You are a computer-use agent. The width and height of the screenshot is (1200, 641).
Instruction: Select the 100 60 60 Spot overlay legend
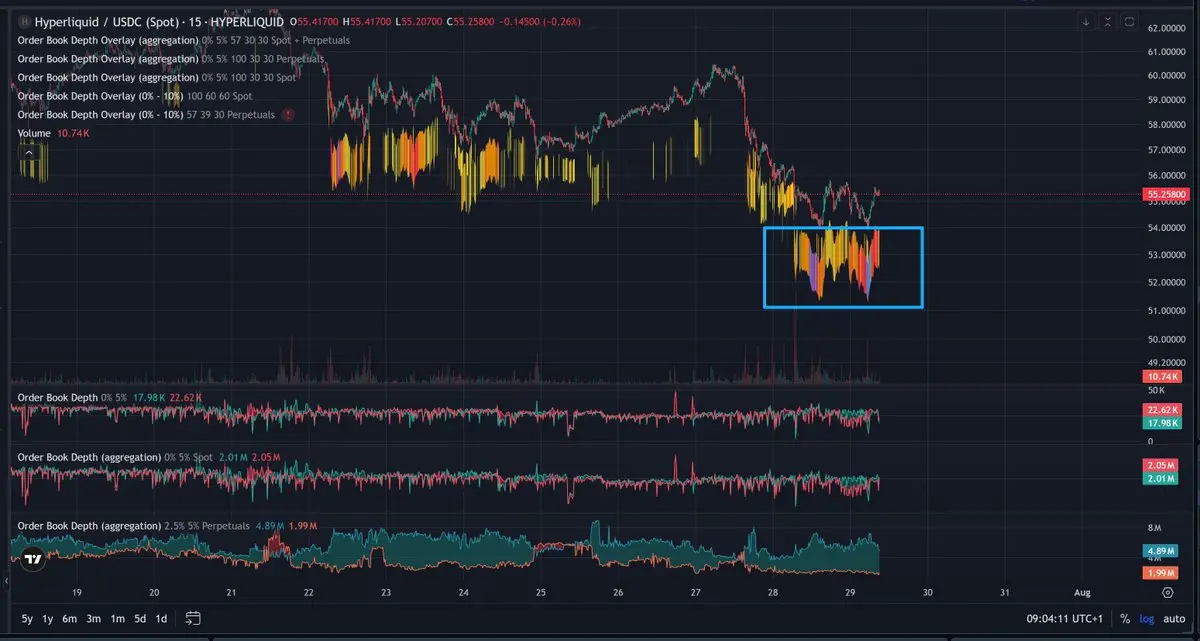135,96
